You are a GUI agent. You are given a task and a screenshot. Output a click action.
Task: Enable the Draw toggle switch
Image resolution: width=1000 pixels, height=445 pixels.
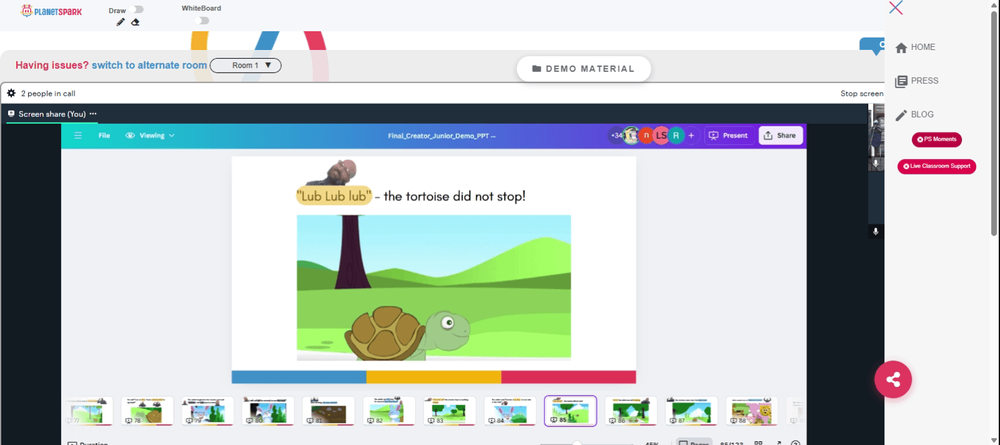136,10
